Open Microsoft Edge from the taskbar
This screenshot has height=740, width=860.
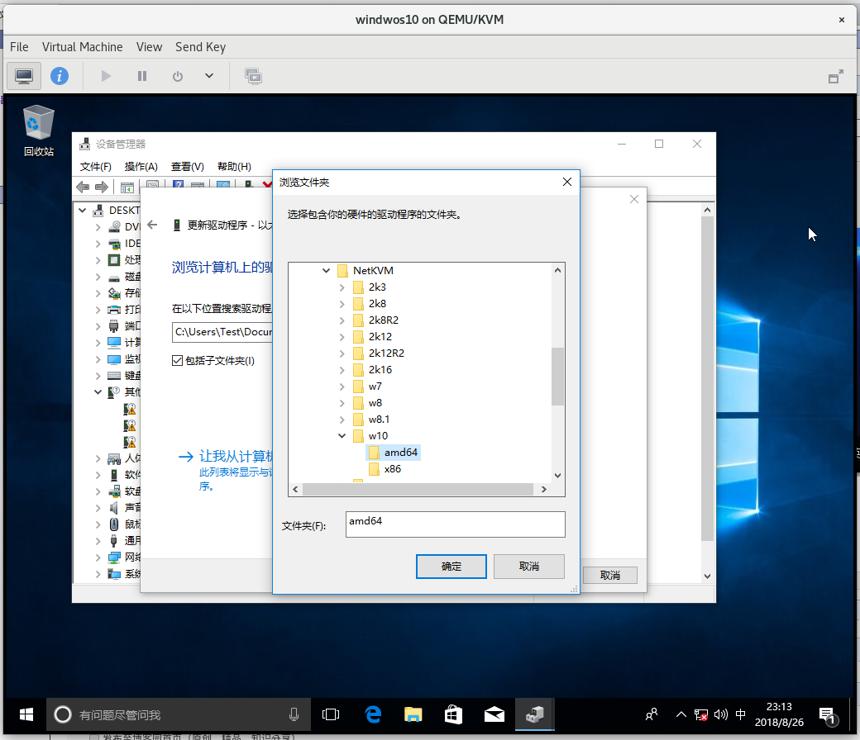373,714
